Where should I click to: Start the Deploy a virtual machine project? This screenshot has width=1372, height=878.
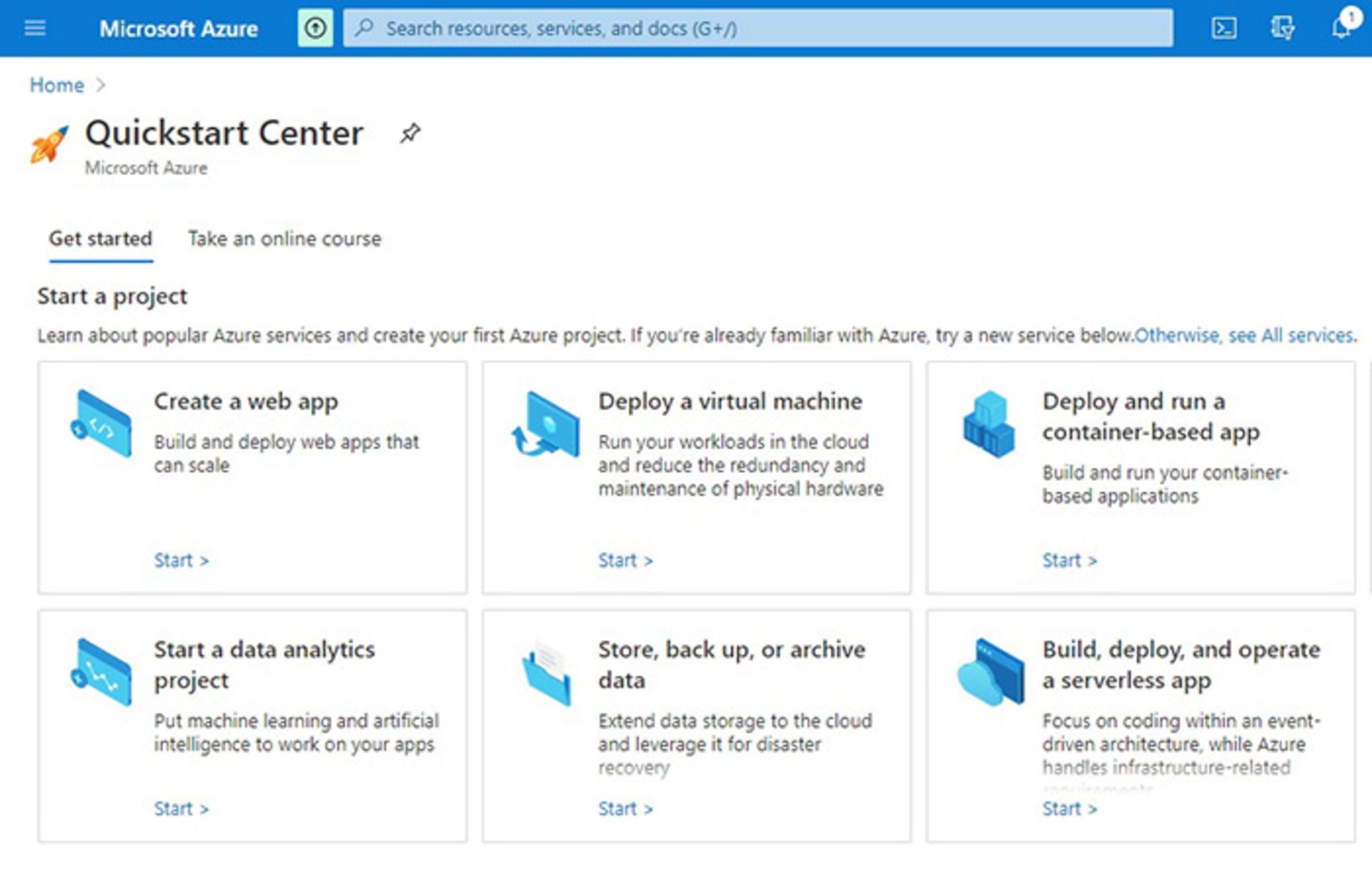pos(626,561)
